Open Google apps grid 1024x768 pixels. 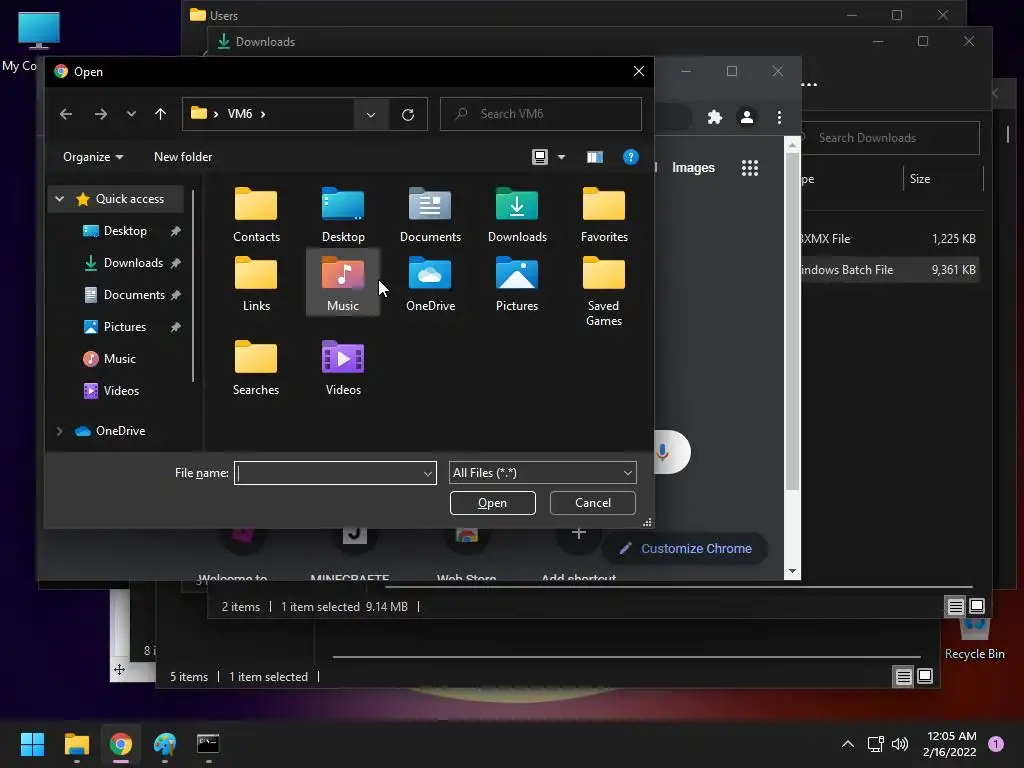pyautogui.click(x=750, y=168)
